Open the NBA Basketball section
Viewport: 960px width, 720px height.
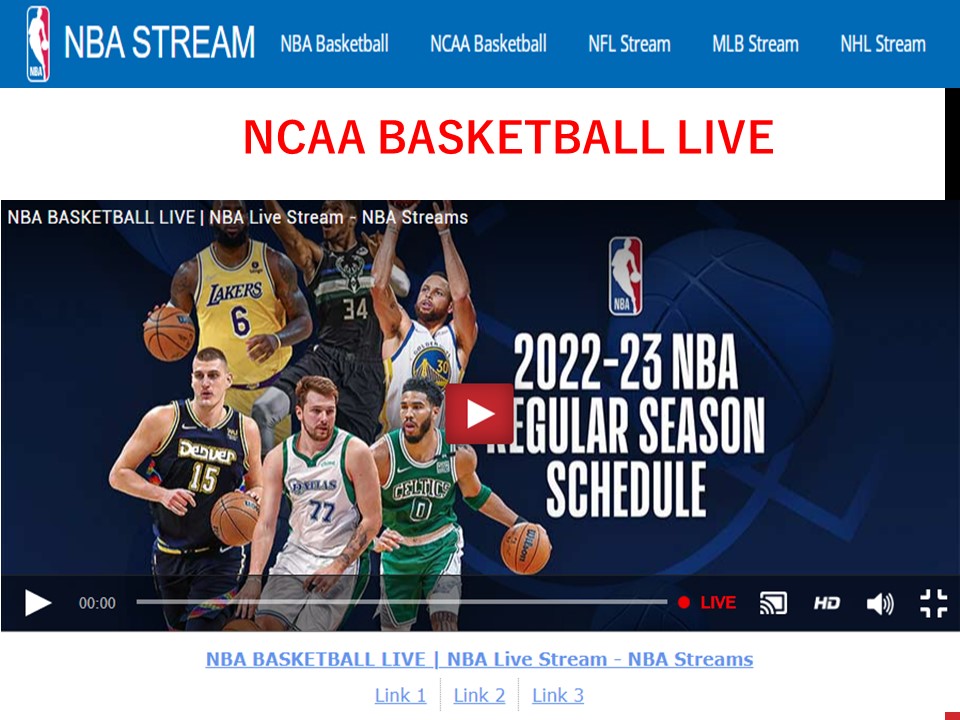[336, 44]
